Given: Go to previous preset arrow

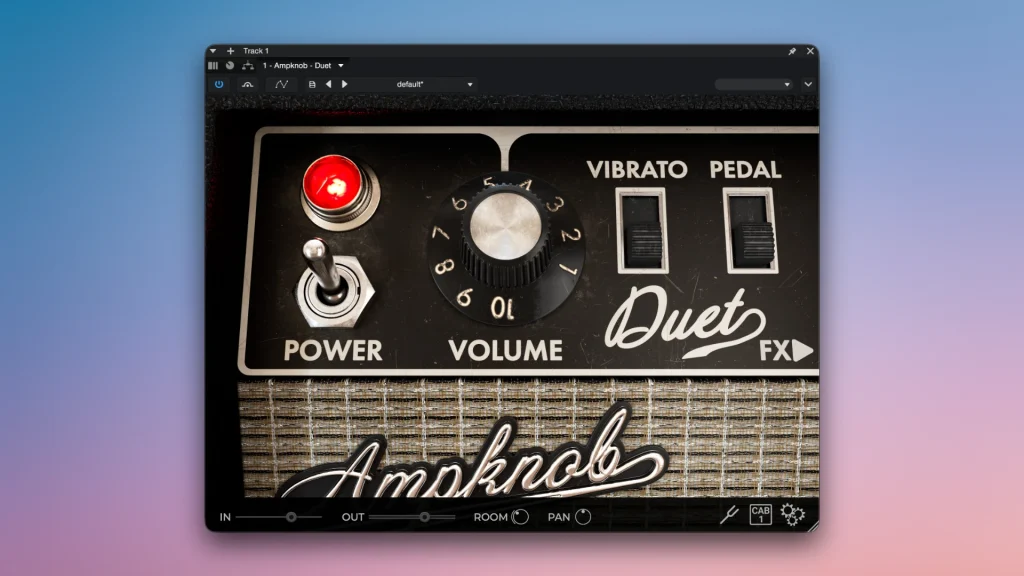Looking at the screenshot, I should 328,84.
